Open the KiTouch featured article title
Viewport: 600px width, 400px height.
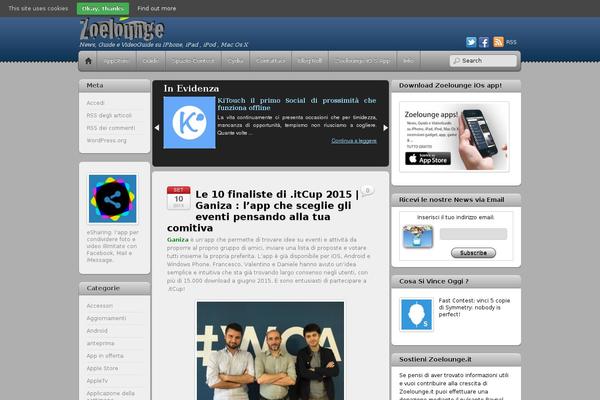coord(297,104)
